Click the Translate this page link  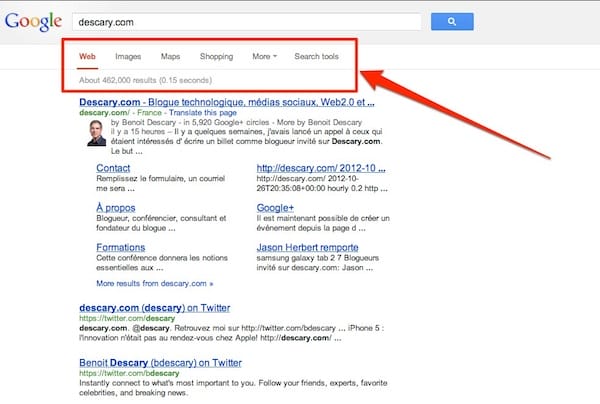pyautogui.click(x=203, y=112)
